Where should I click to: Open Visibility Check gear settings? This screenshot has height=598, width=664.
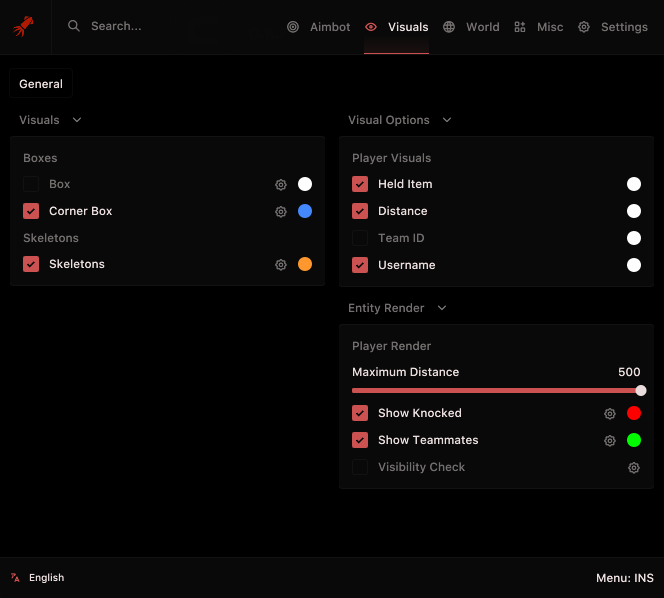click(x=634, y=468)
